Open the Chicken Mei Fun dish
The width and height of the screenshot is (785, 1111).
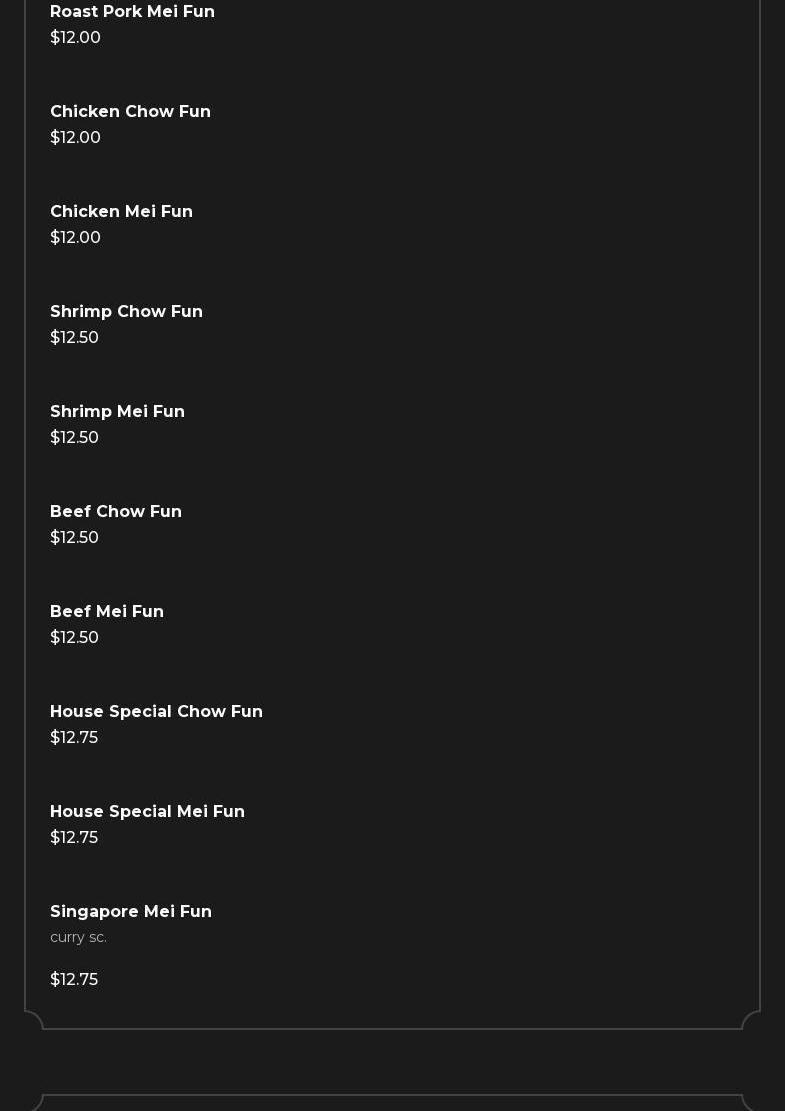click(121, 212)
